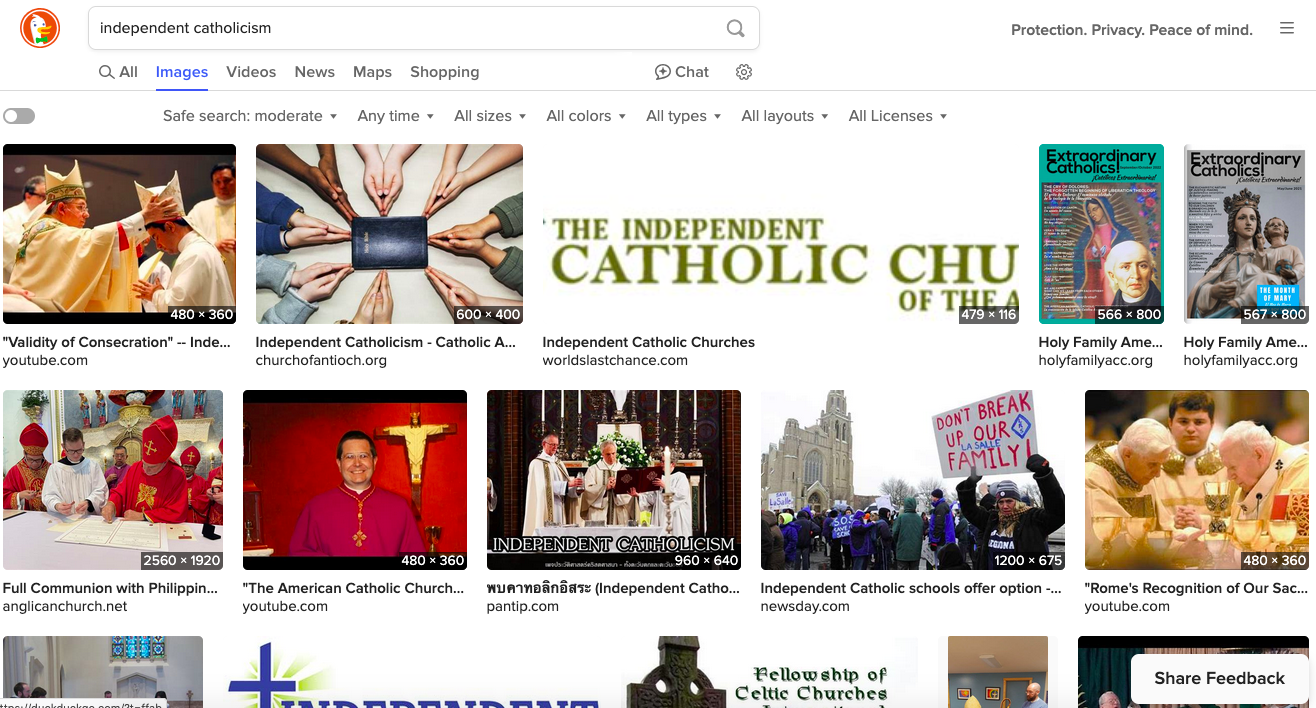Click Protection. Privacy. Peace of mind. link
The width and height of the screenshot is (1316, 708).
[1132, 30]
